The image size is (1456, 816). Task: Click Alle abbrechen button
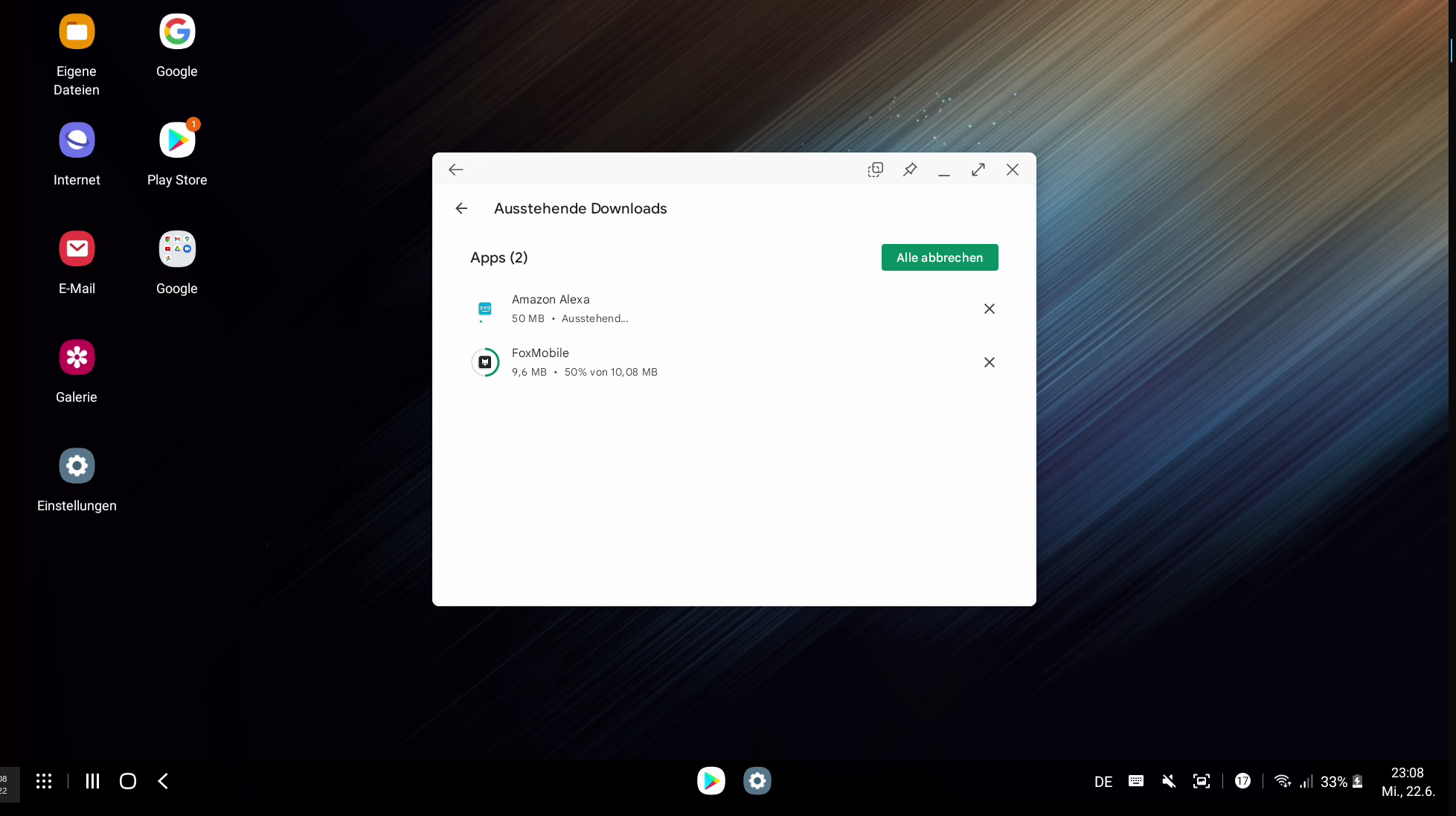[x=940, y=257]
